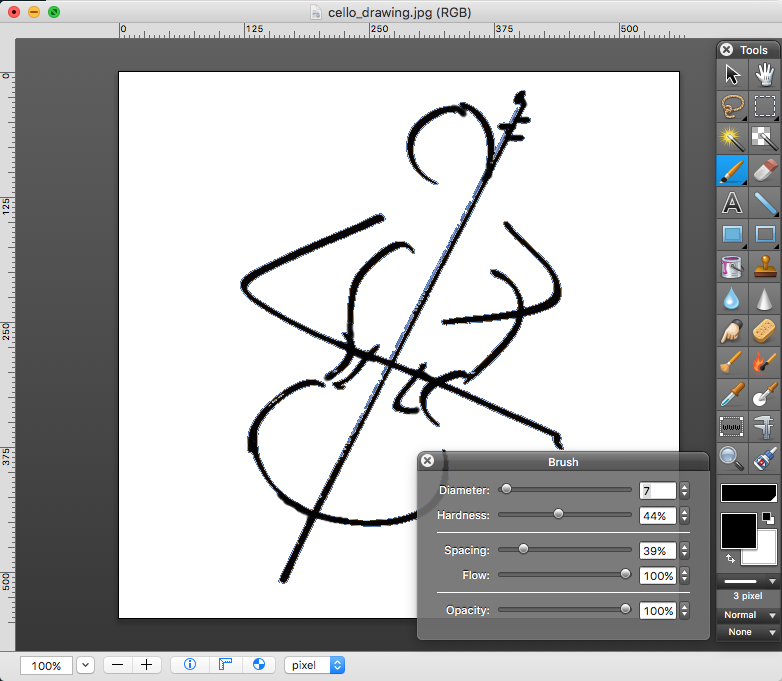Adjust the Opacity slider handle
782x681 pixels.
[625, 609]
